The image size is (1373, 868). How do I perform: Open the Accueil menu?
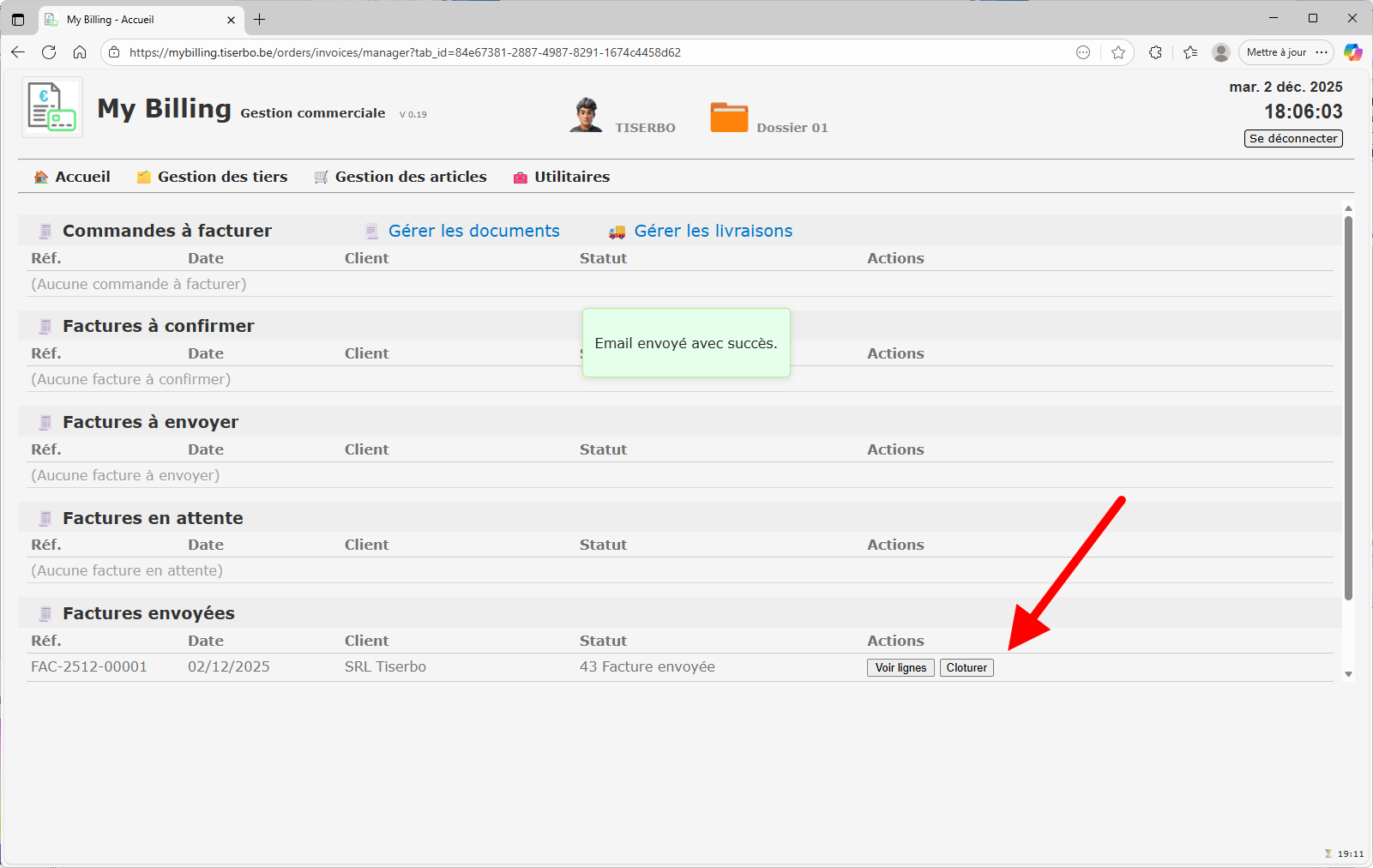click(x=72, y=177)
